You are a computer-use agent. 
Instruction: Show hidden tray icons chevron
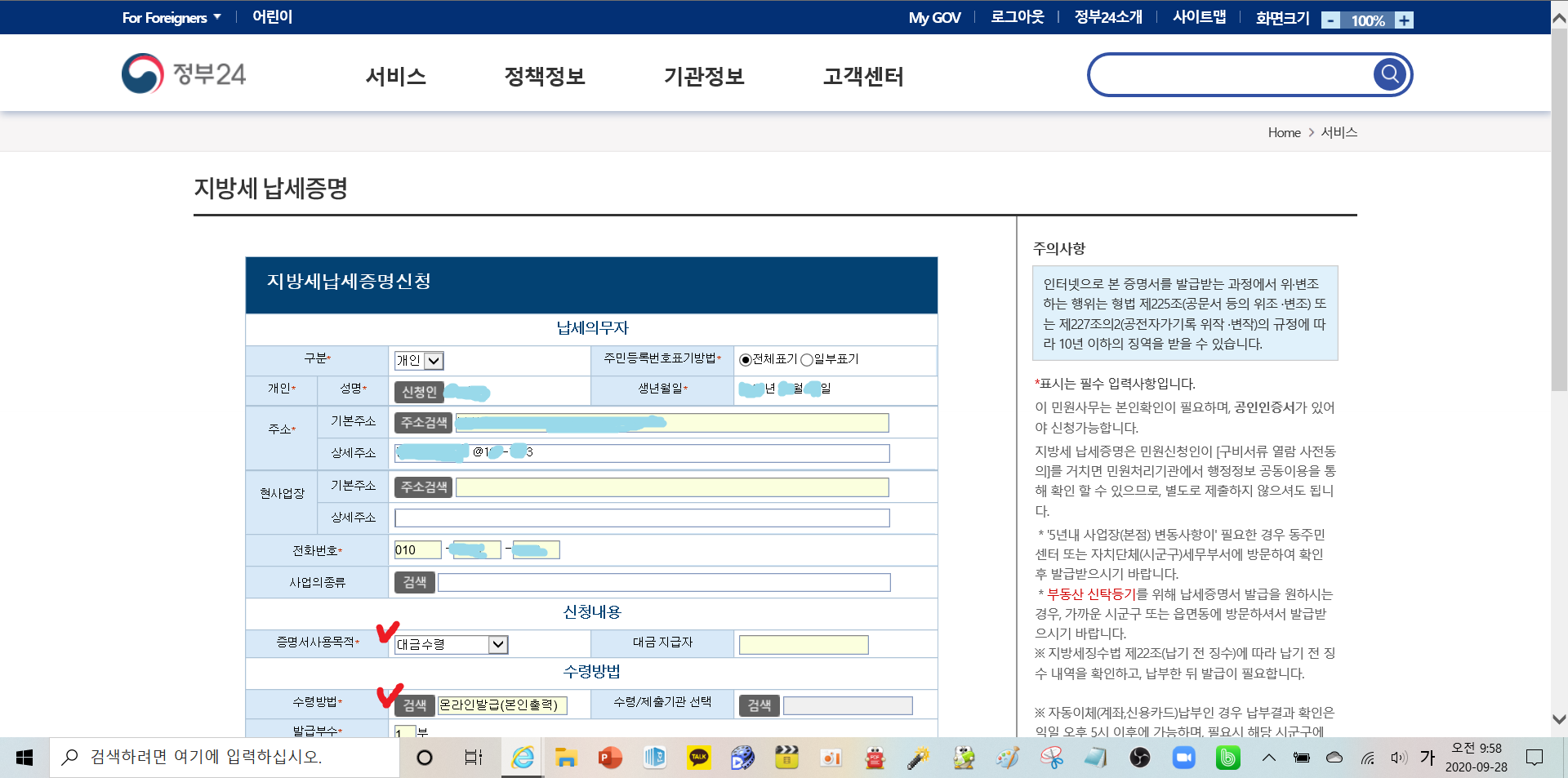(1268, 758)
